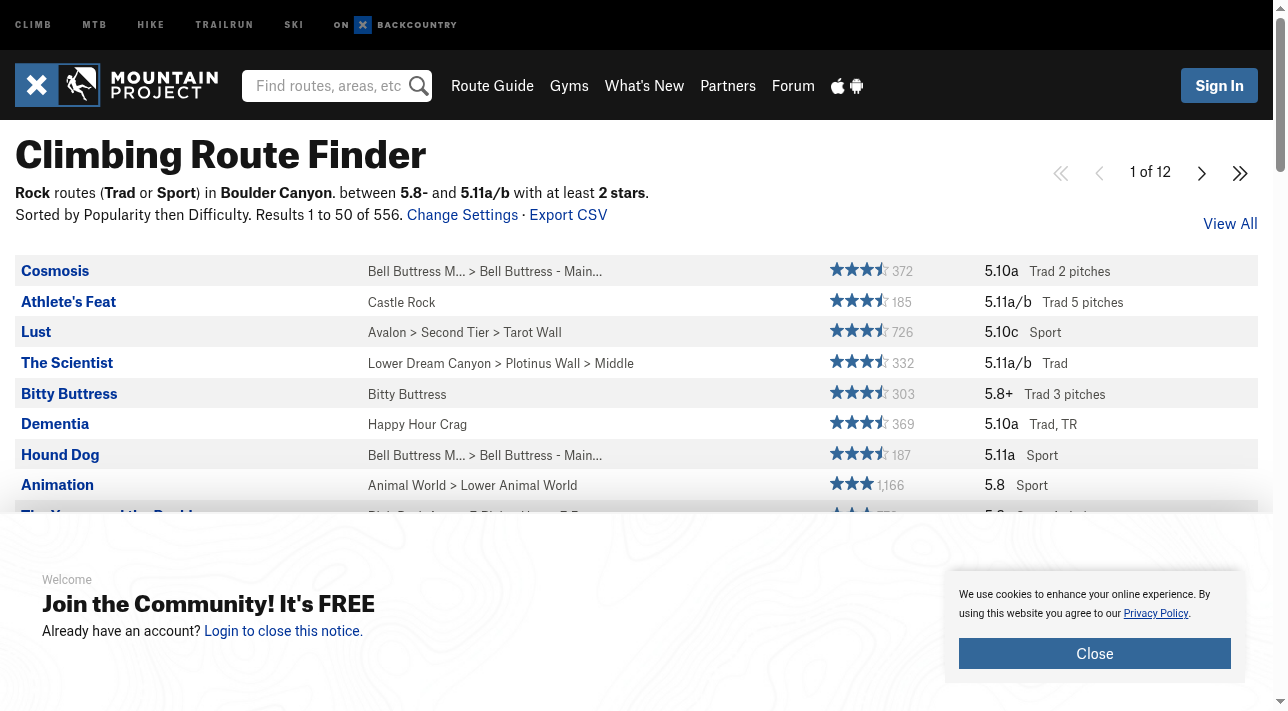
Task: Open the Partners menu item
Action: pyautogui.click(x=728, y=86)
